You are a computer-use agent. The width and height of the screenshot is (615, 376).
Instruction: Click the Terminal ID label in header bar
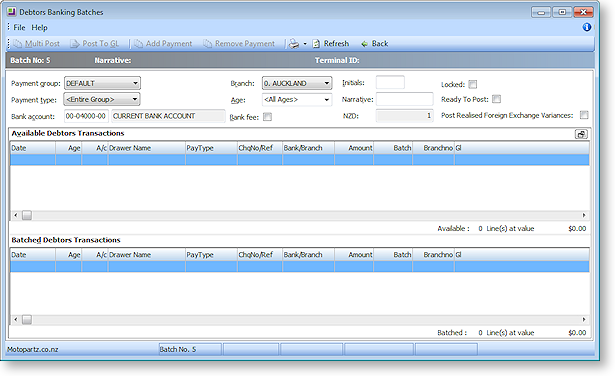coord(337,60)
